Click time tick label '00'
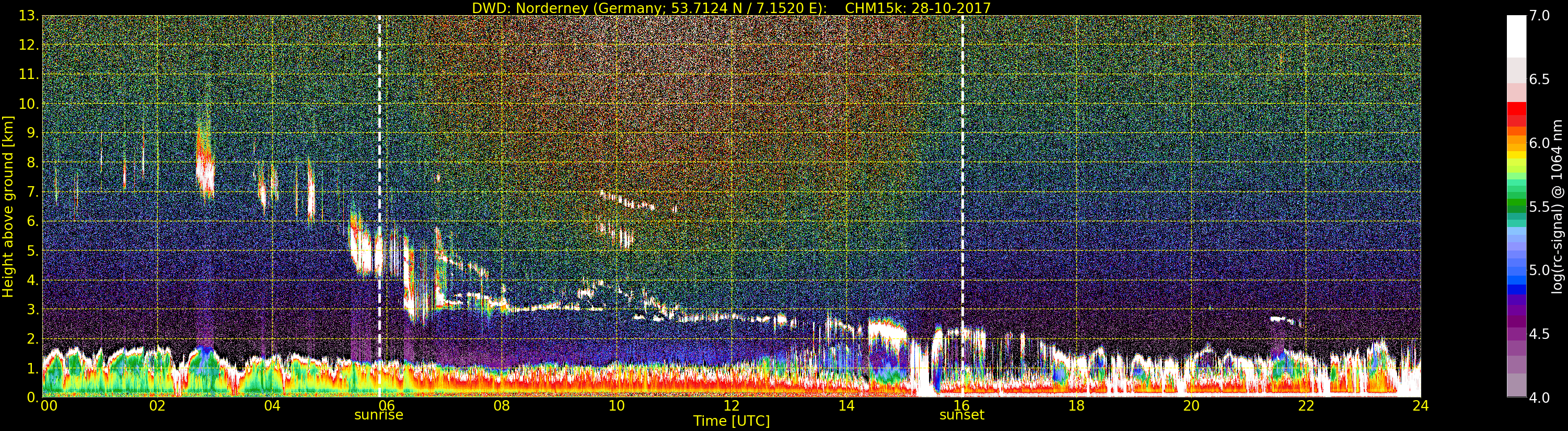Viewport: 1568px width, 431px height. (x=49, y=405)
